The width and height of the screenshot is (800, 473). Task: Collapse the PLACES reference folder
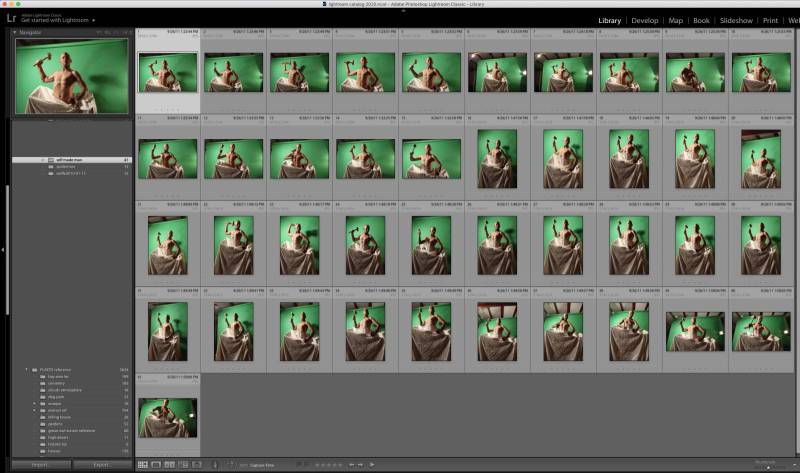coord(28,369)
